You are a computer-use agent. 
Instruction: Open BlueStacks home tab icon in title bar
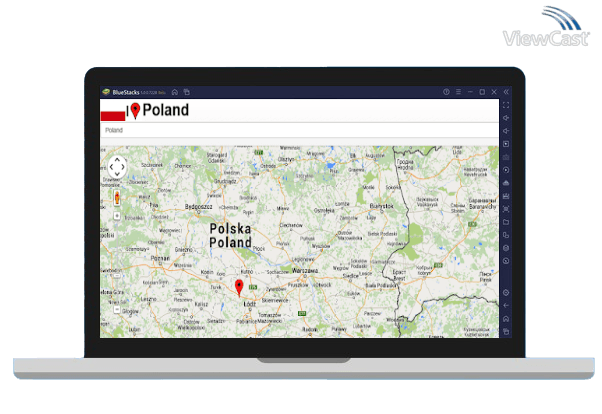pos(175,92)
